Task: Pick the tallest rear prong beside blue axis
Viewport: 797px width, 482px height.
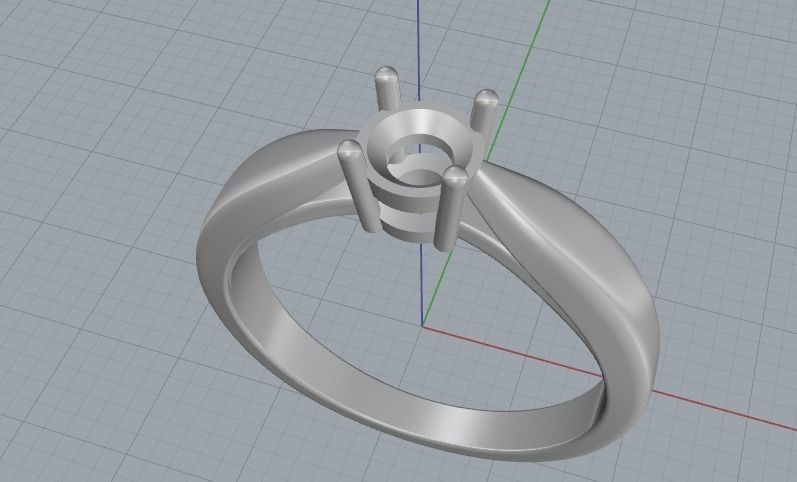Action: click(x=388, y=89)
